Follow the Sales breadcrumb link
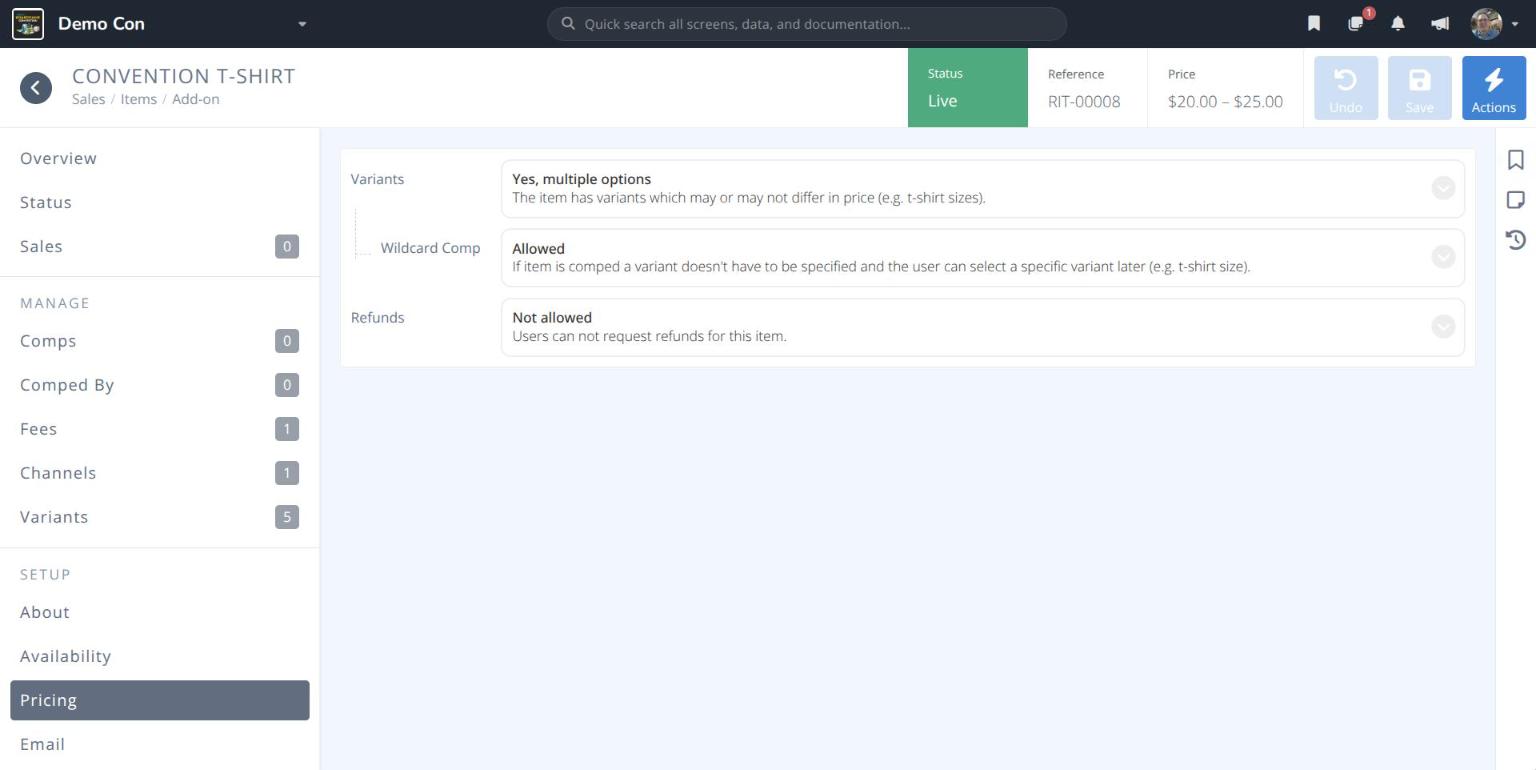Image resolution: width=1536 pixels, height=770 pixels. point(88,99)
